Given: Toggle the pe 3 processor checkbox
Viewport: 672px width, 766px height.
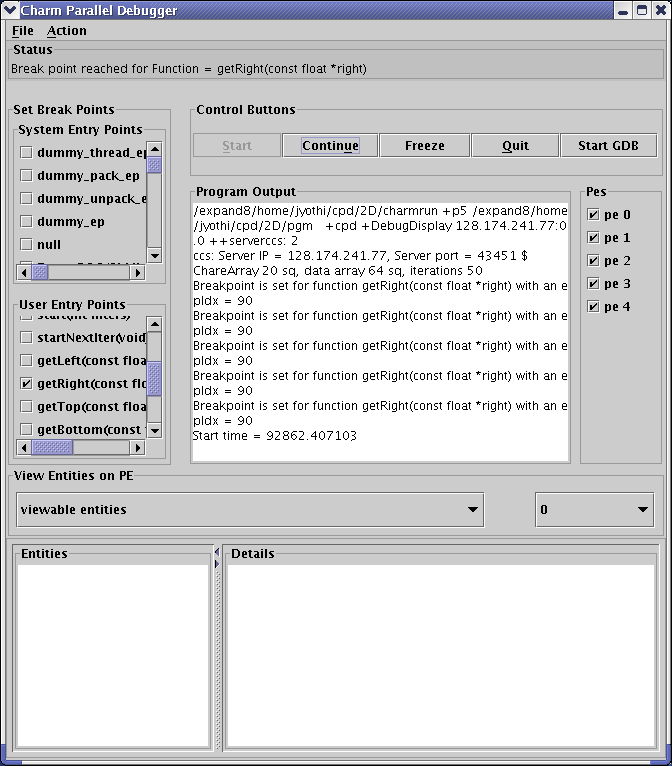Looking at the screenshot, I should tap(594, 284).
